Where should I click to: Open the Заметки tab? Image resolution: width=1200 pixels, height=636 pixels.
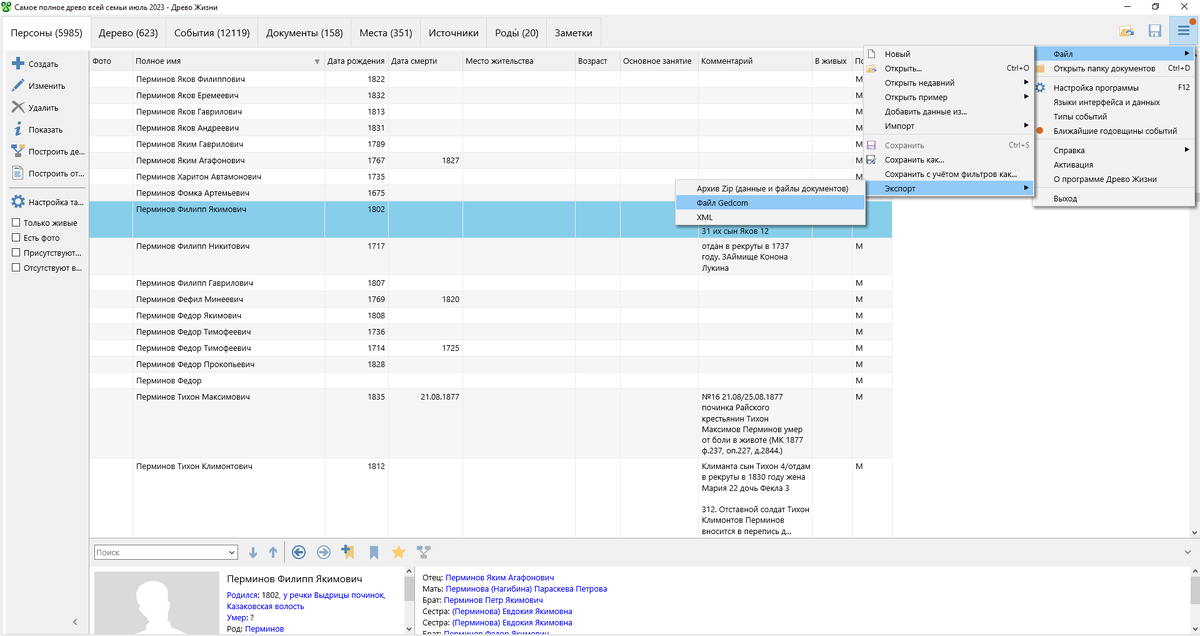(574, 33)
